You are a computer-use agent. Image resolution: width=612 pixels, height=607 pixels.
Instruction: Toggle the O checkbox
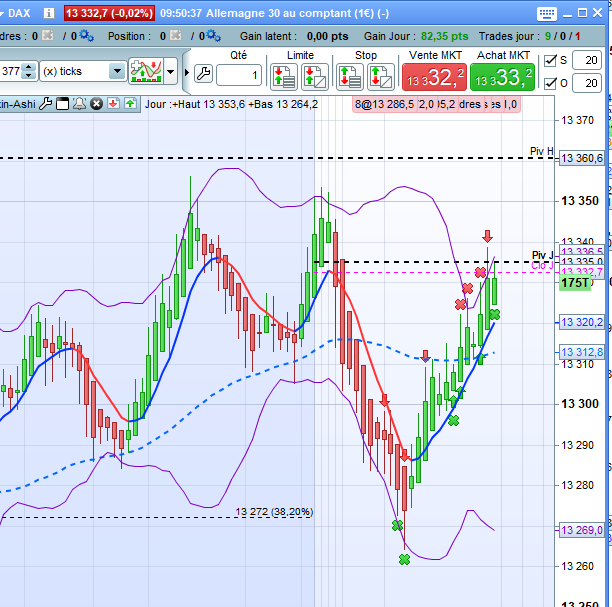(550, 83)
